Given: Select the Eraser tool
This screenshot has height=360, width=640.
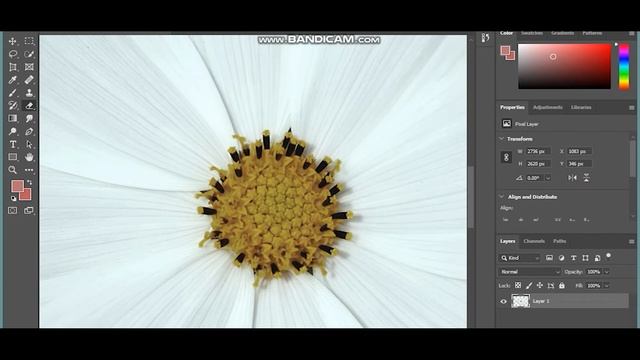Looking at the screenshot, I should pos(29,106).
